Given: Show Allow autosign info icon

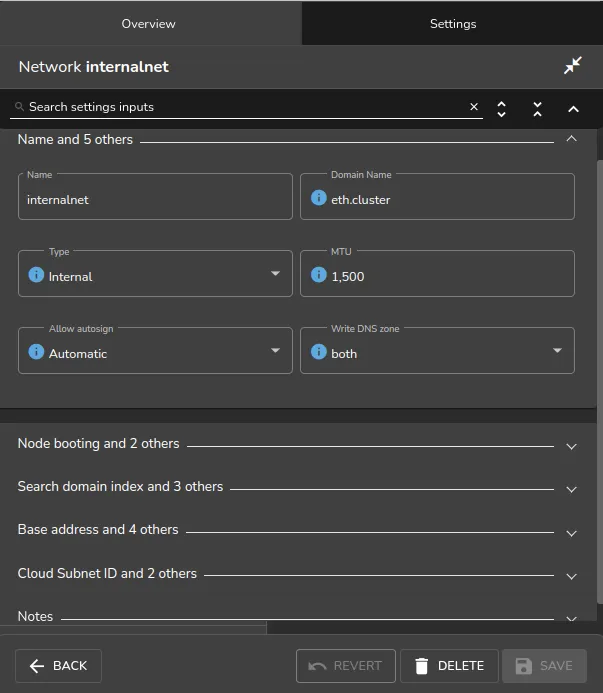Looking at the screenshot, I should (x=36, y=352).
